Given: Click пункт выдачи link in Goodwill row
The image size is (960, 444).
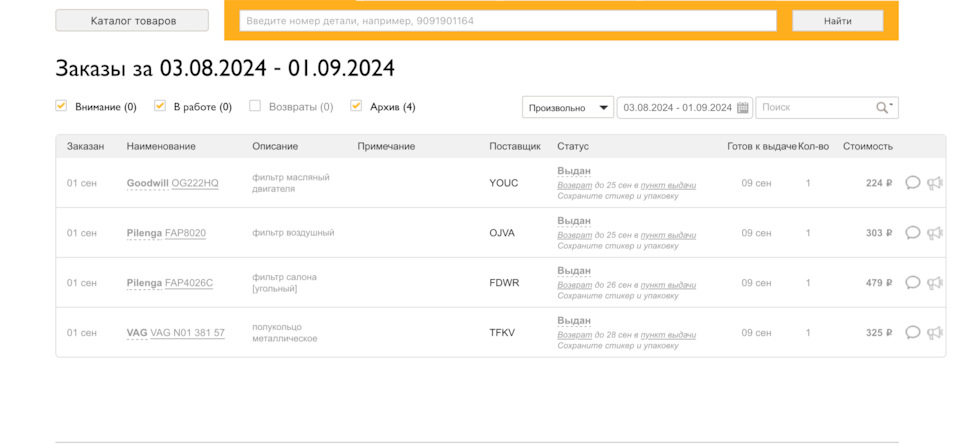Looking at the screenshot, I should point(668,186).
